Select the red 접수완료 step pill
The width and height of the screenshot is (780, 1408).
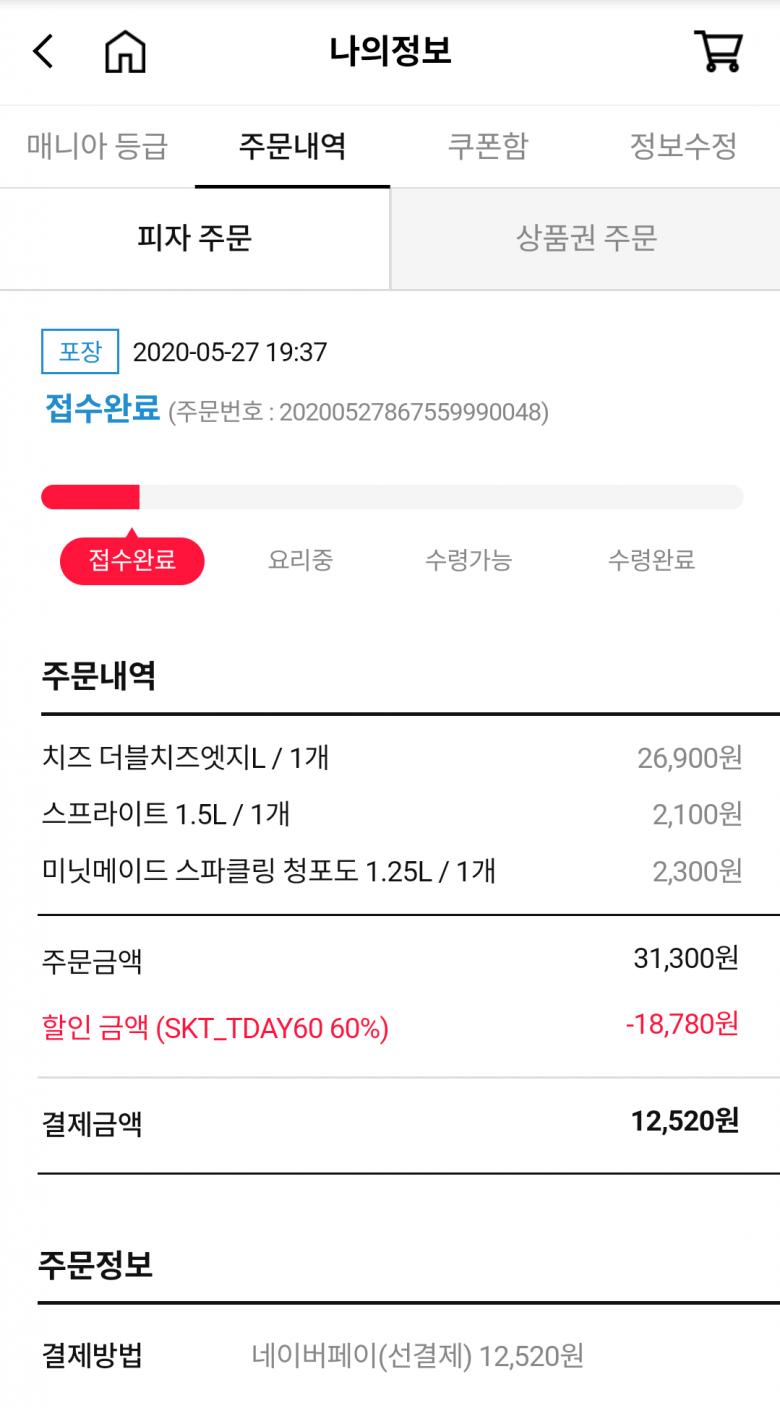[132, 560]
